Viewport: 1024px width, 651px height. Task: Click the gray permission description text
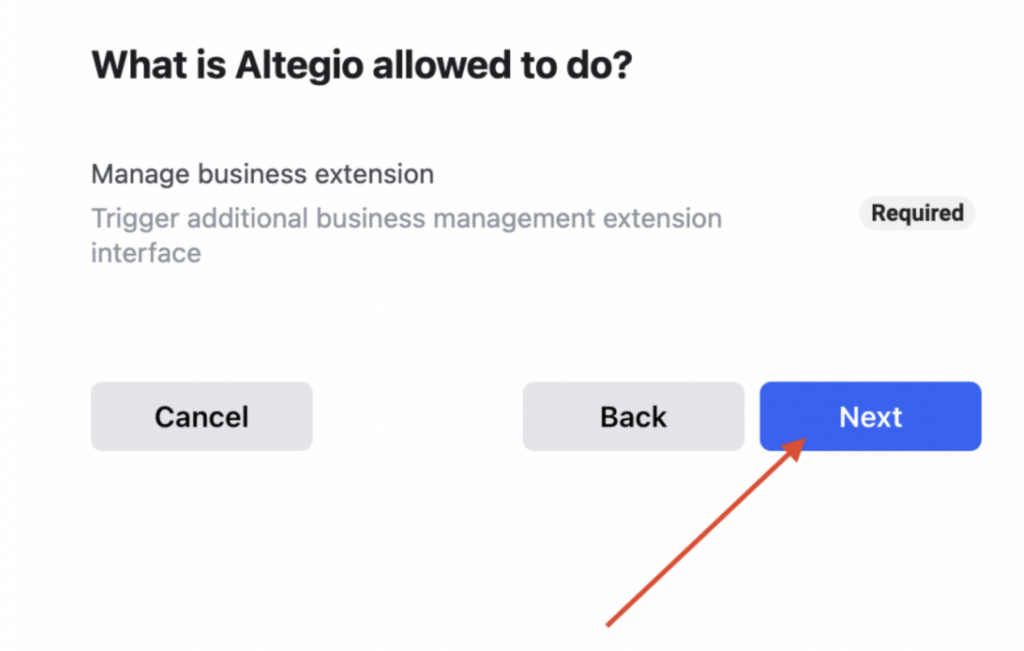406,235
